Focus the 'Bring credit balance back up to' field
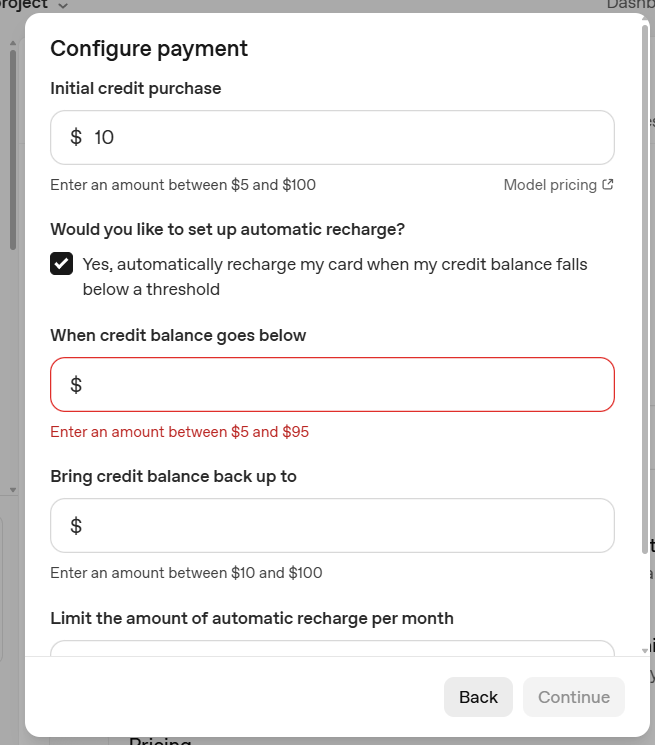This screenshot has height=745, width=655. 332,525
